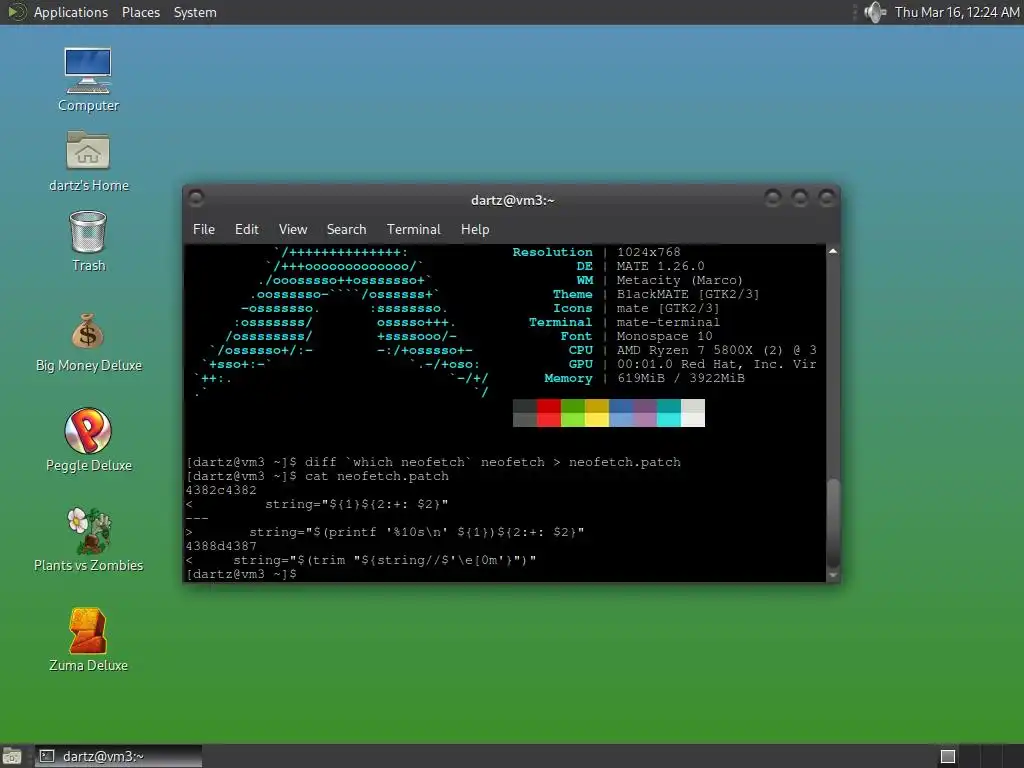Open the terminal window menu button in the title bar's left corner
Viewport: 1024px width, 768px height.
coord(196,198)
